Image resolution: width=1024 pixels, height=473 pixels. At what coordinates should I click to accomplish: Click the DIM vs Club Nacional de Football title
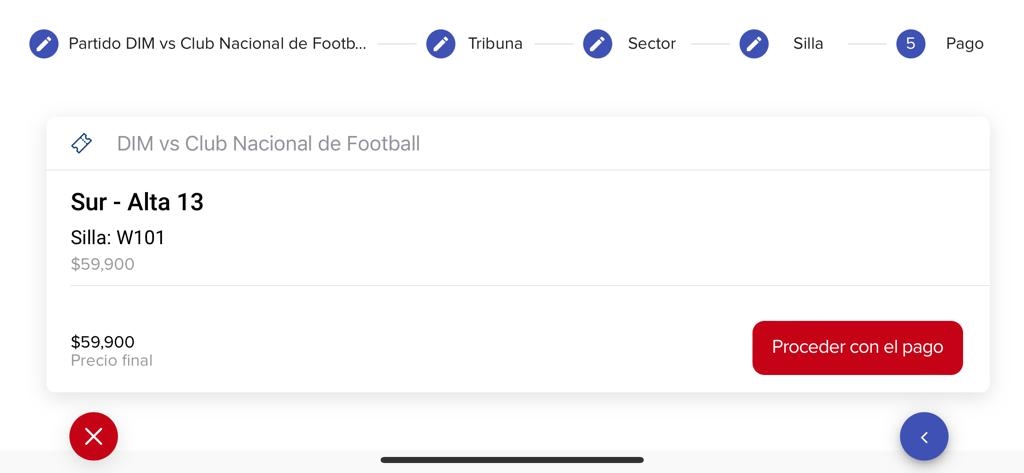coord(268,144)
